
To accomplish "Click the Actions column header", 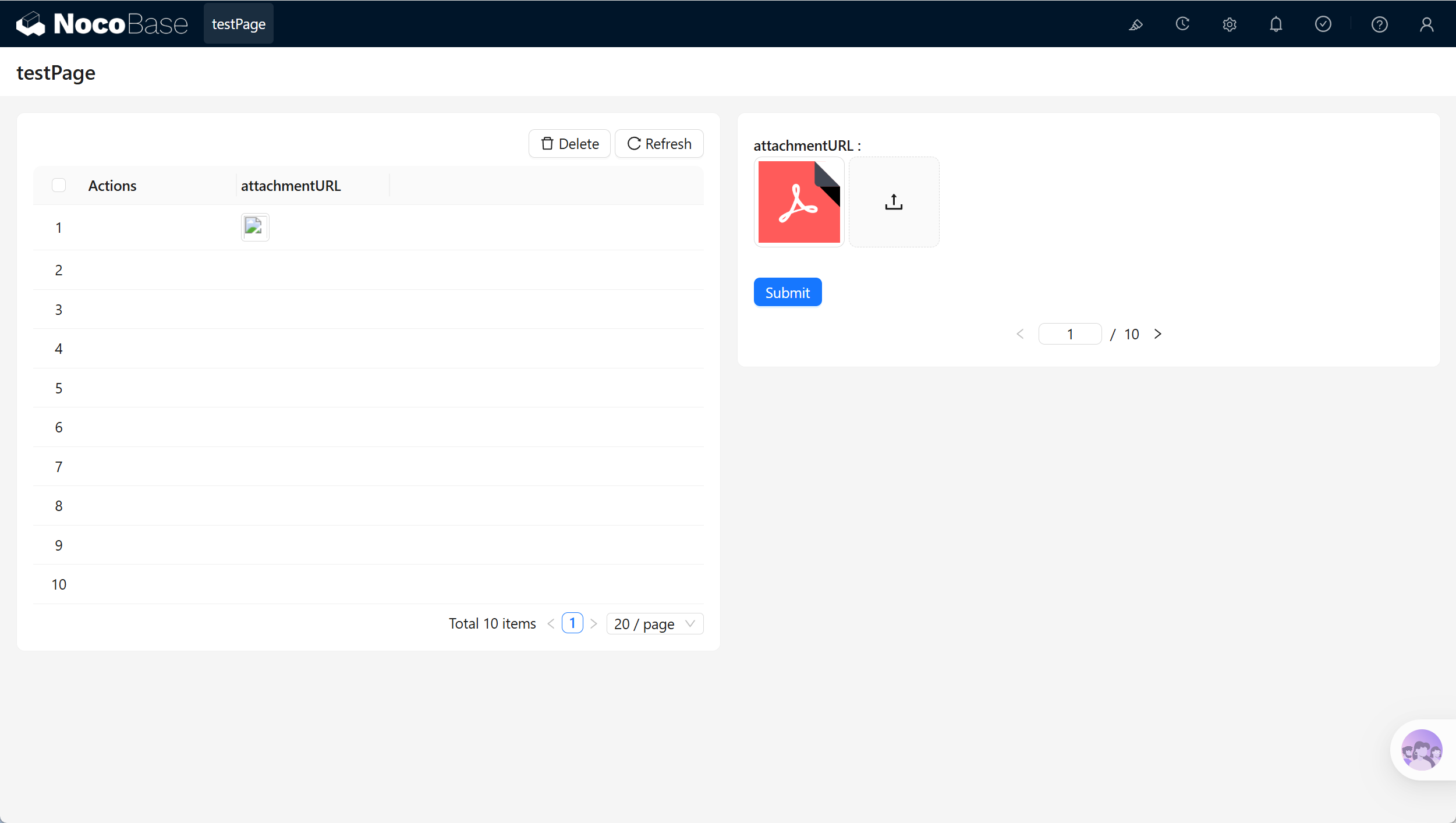I will pyautogui.click(x=112, y=186).
